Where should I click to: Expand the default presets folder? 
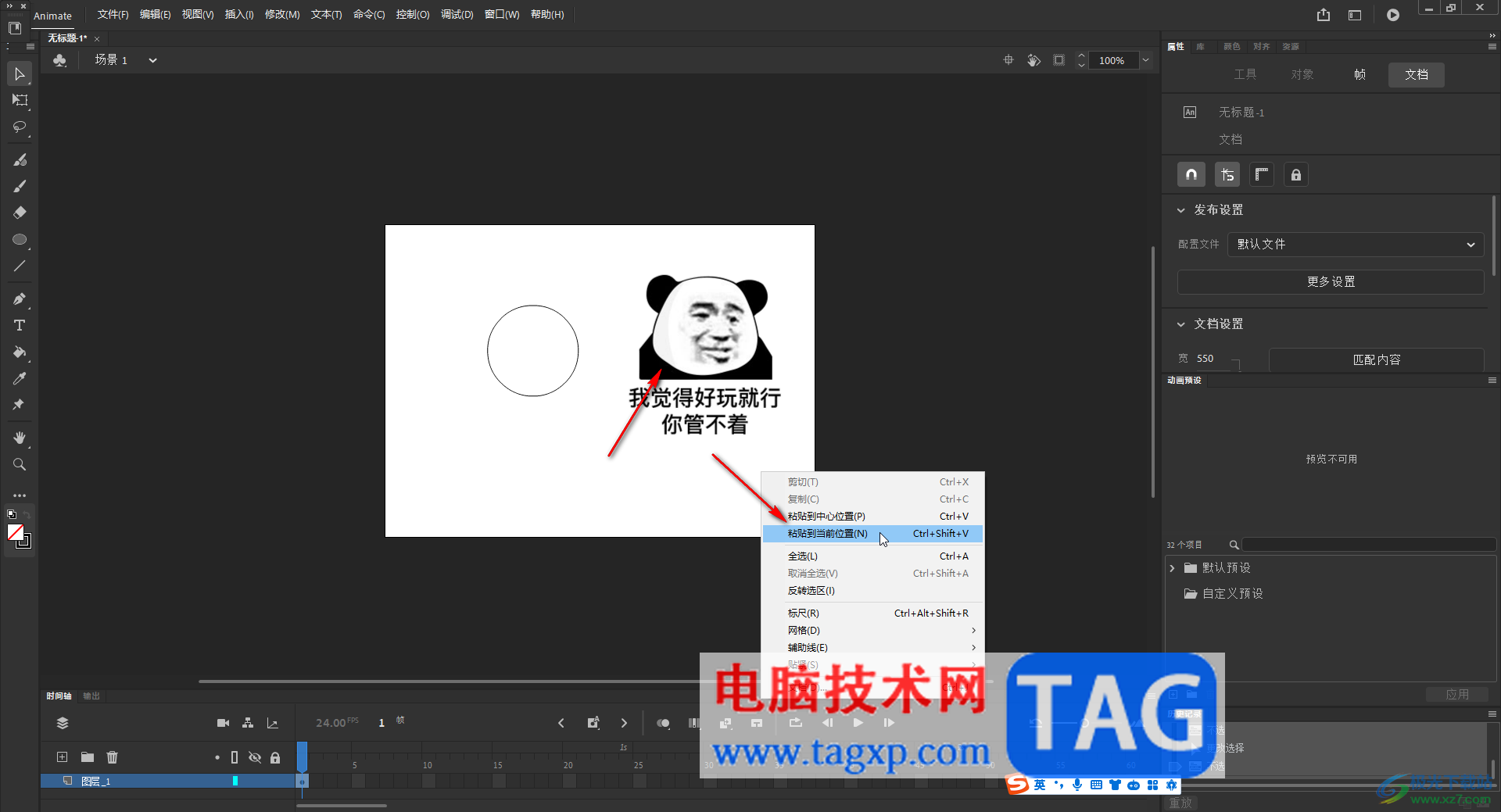pyautogui.click(x=1172, y=568)
